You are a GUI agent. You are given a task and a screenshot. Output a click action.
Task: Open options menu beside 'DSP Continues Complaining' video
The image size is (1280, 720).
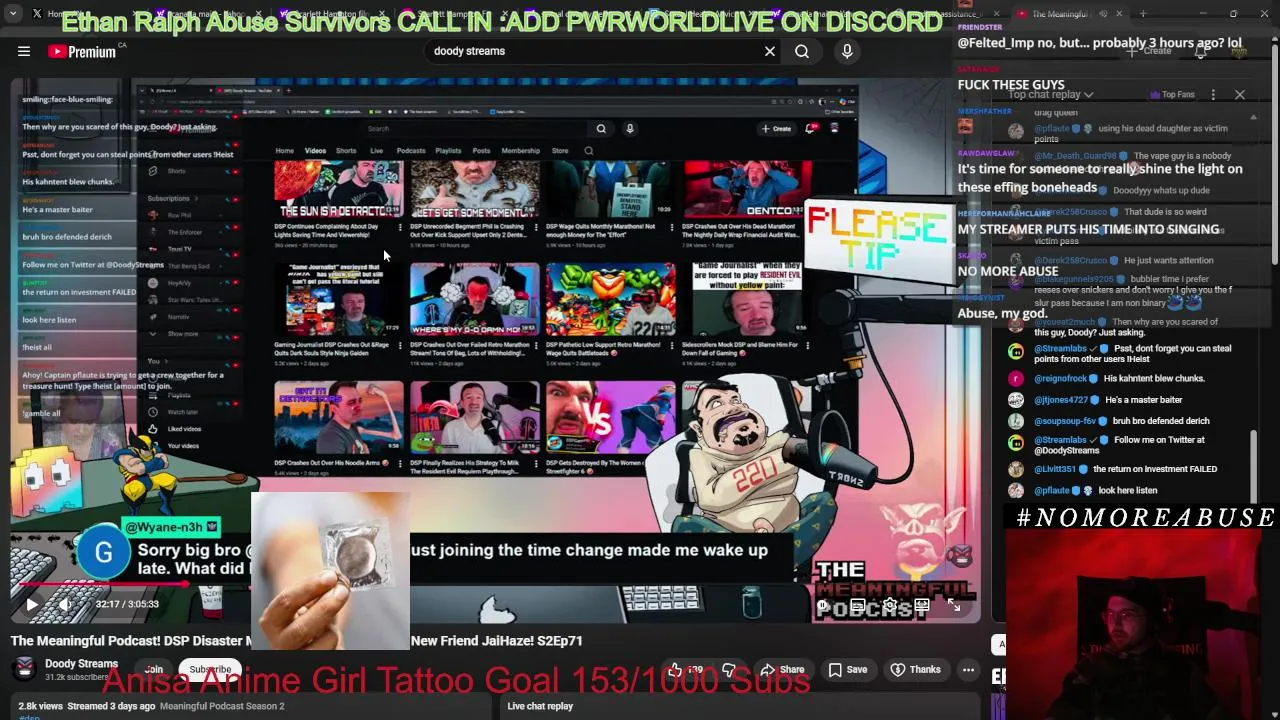tap(400, 228)
